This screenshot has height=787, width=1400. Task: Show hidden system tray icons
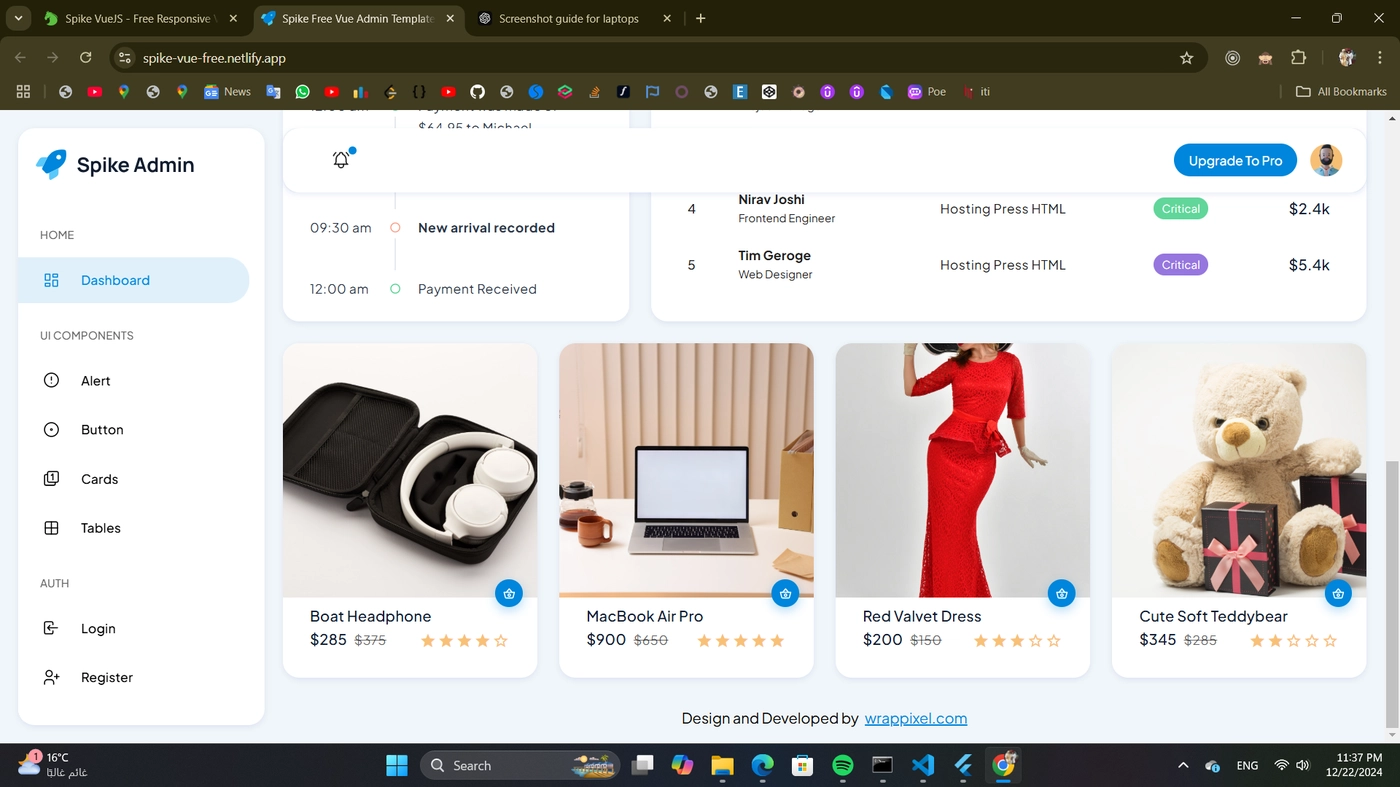[x=1183, y=765]
